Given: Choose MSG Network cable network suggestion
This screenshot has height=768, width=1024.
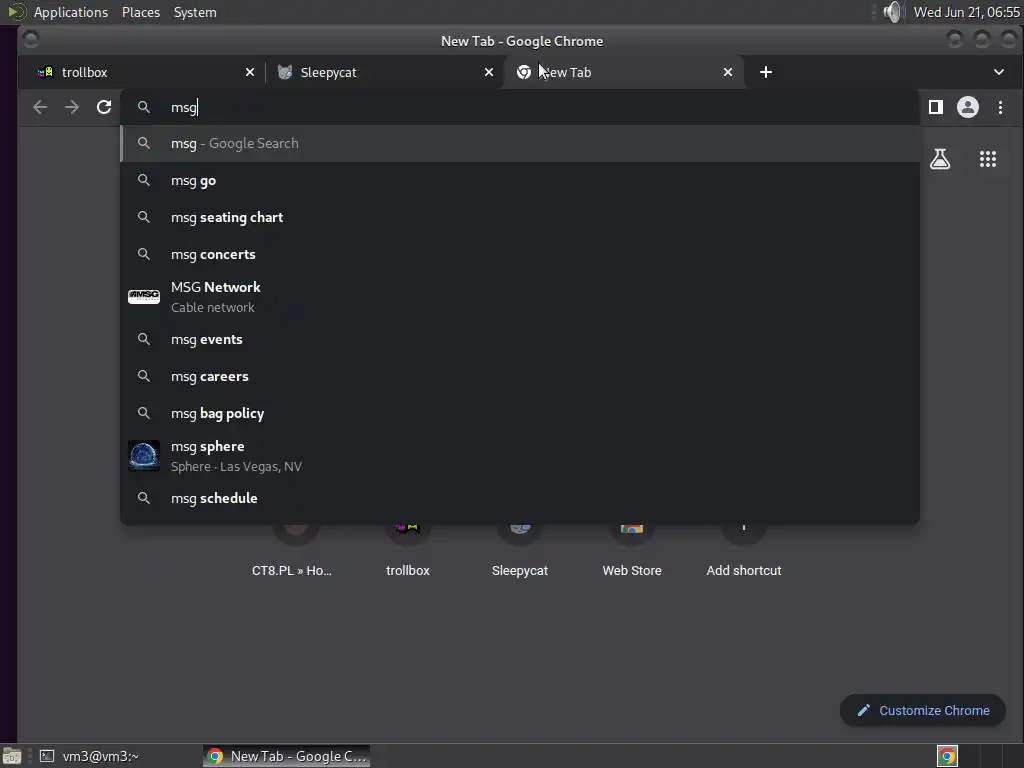Looking at the screenshot, I should click(x=520, y=297).
